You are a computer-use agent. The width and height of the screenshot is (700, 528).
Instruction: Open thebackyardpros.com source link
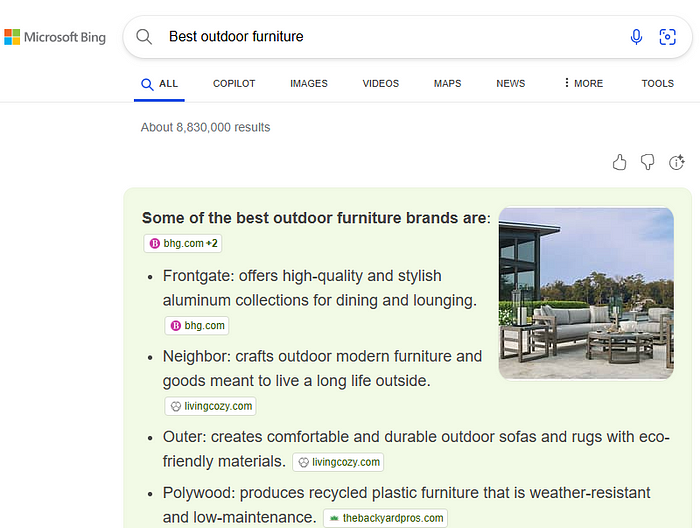385,518
